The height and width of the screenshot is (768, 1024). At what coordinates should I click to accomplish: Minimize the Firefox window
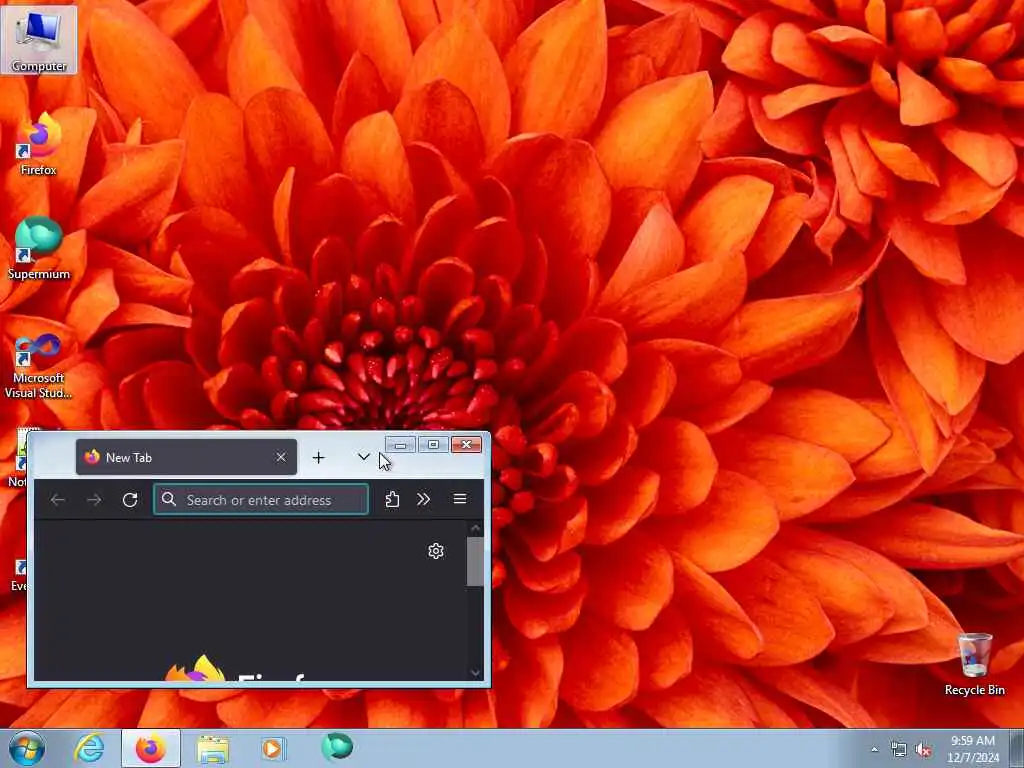click(x=400, y=445)
